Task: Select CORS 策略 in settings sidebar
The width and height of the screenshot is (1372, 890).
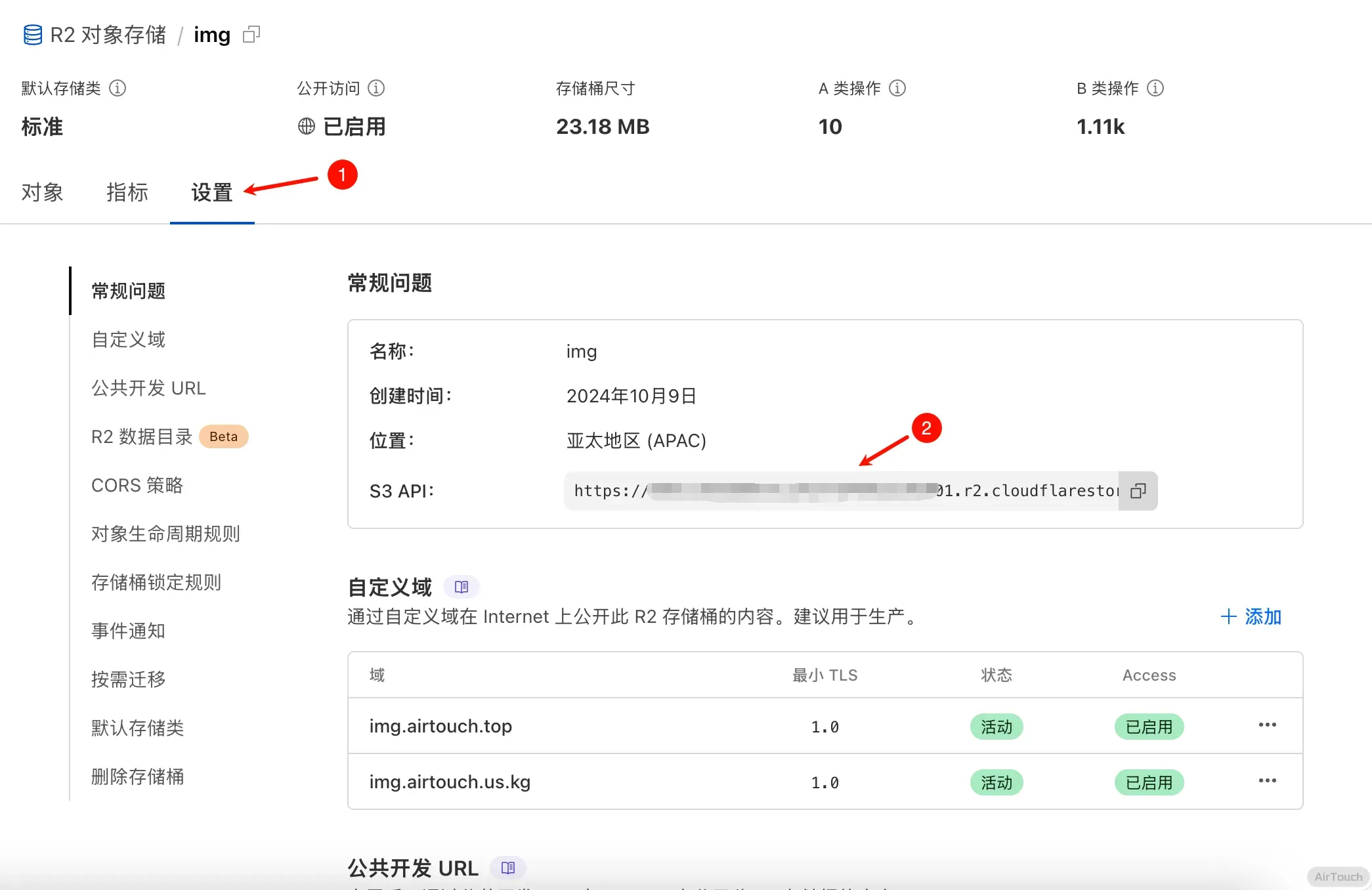Action: pos(137,485)
